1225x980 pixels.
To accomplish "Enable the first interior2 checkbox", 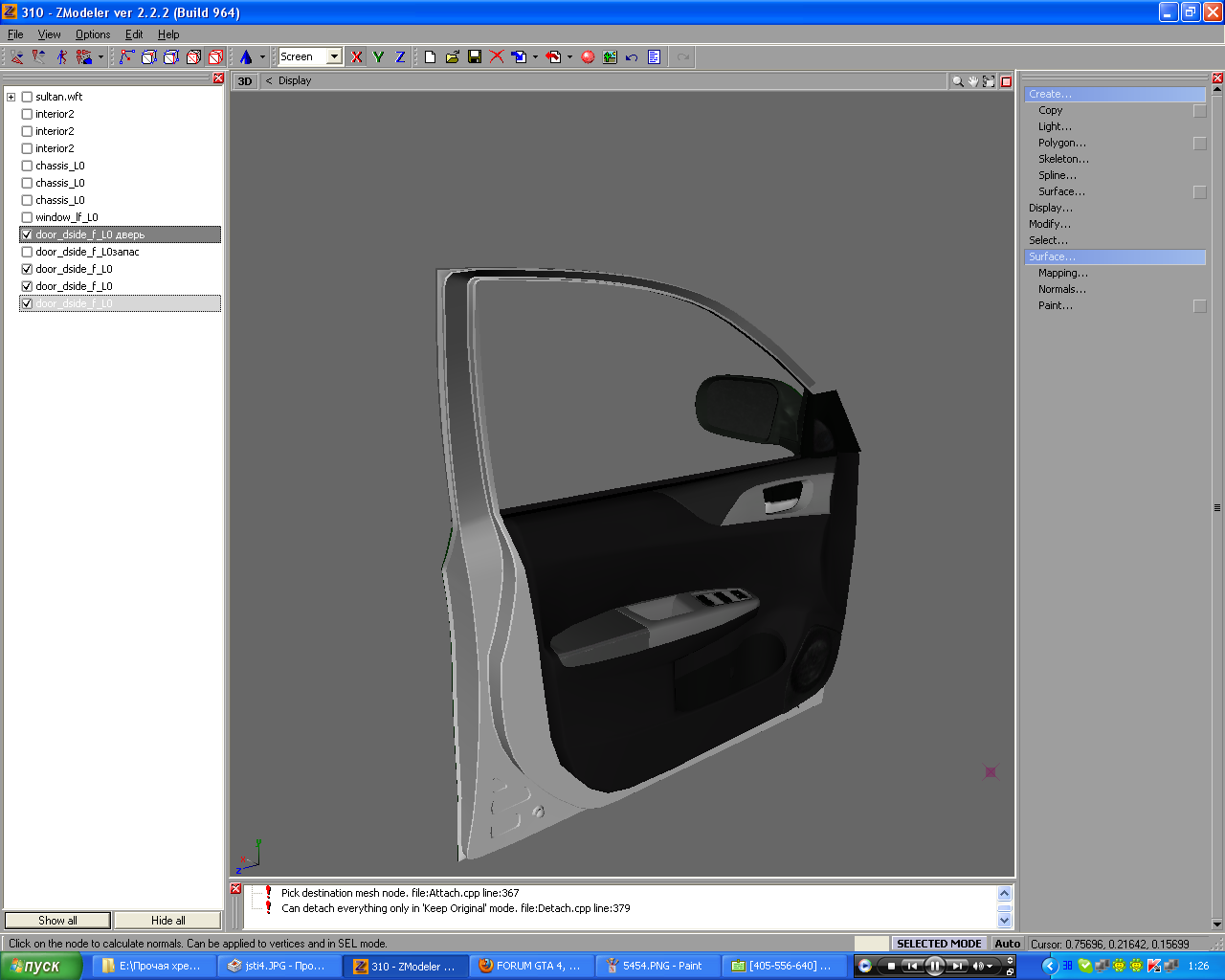I will (27, 114).
